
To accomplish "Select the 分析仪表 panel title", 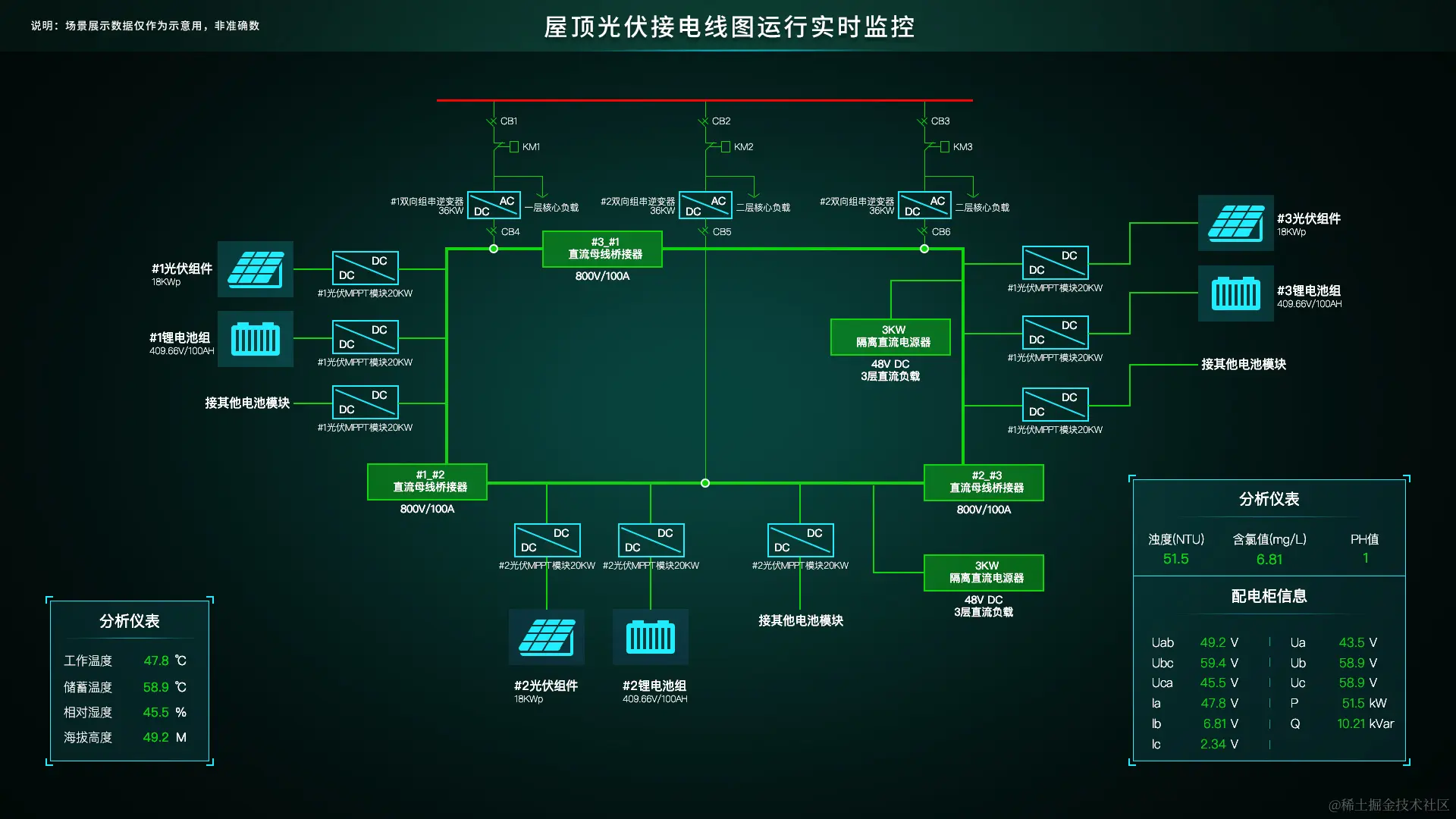I will click(129, 620).
